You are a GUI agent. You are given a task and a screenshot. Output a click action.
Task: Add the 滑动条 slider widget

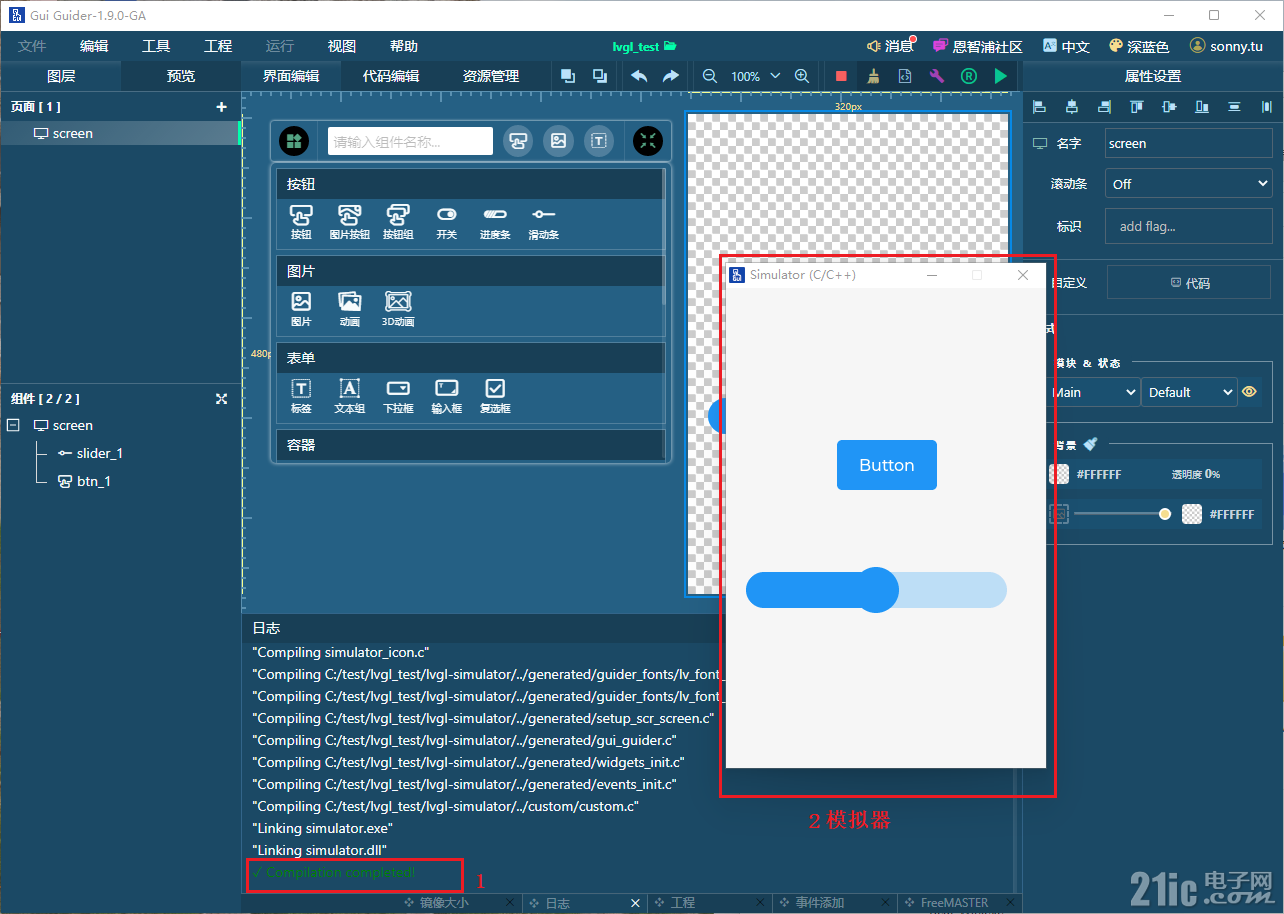point(543,222)
